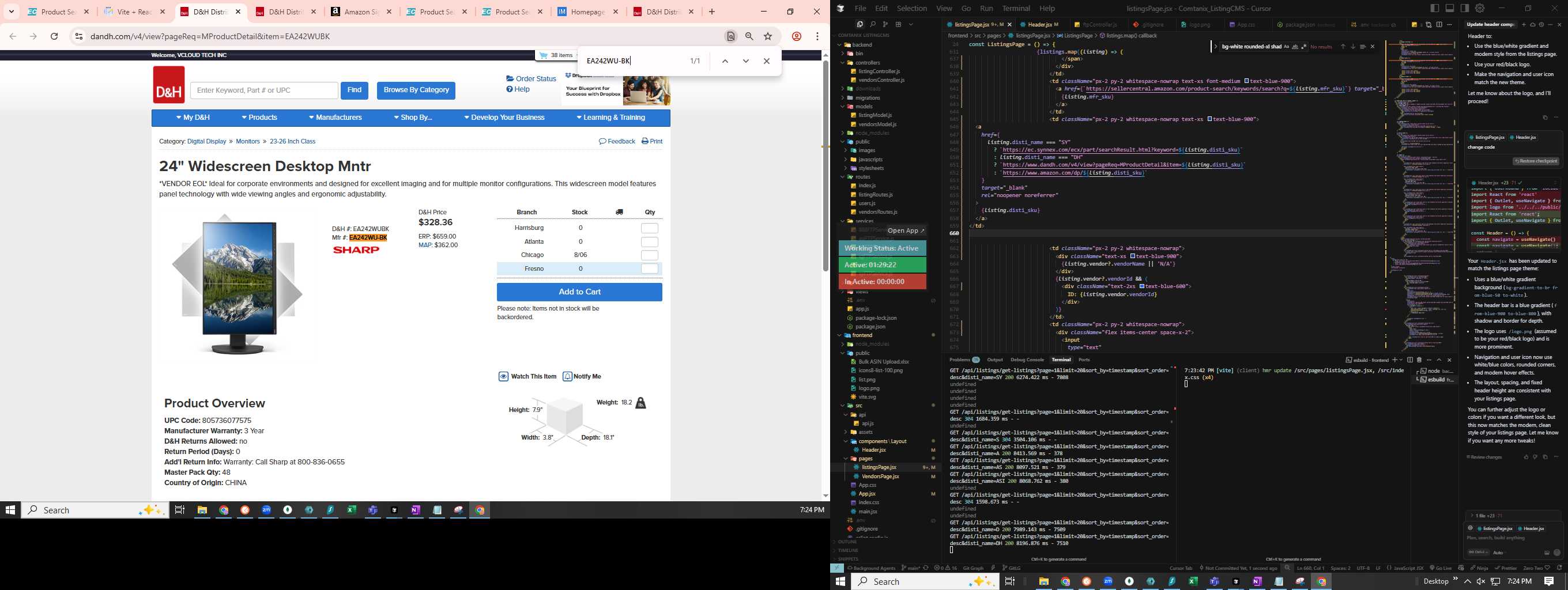Open Source Control view in Cursor
The height and width of the screenshot is (590, 1568).
coord(885,24)
